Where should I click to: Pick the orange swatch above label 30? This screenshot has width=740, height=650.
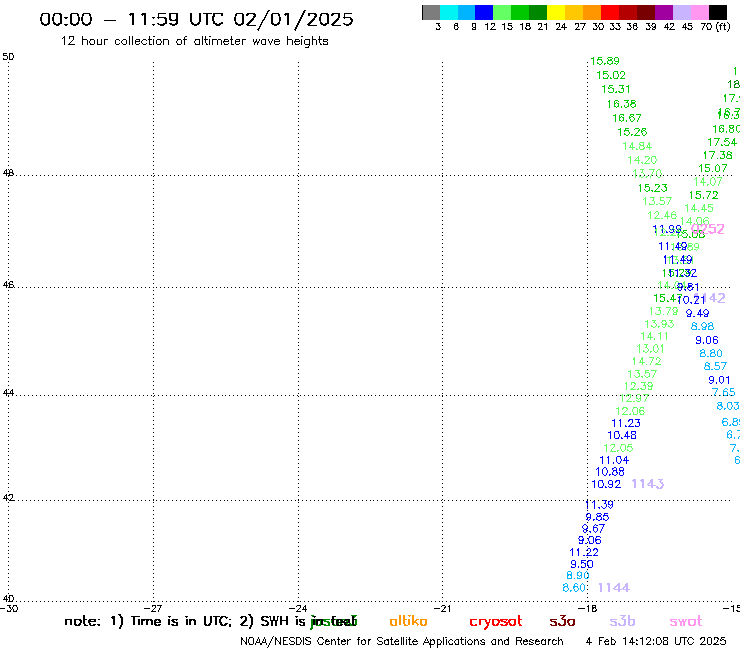click(592, 12)
